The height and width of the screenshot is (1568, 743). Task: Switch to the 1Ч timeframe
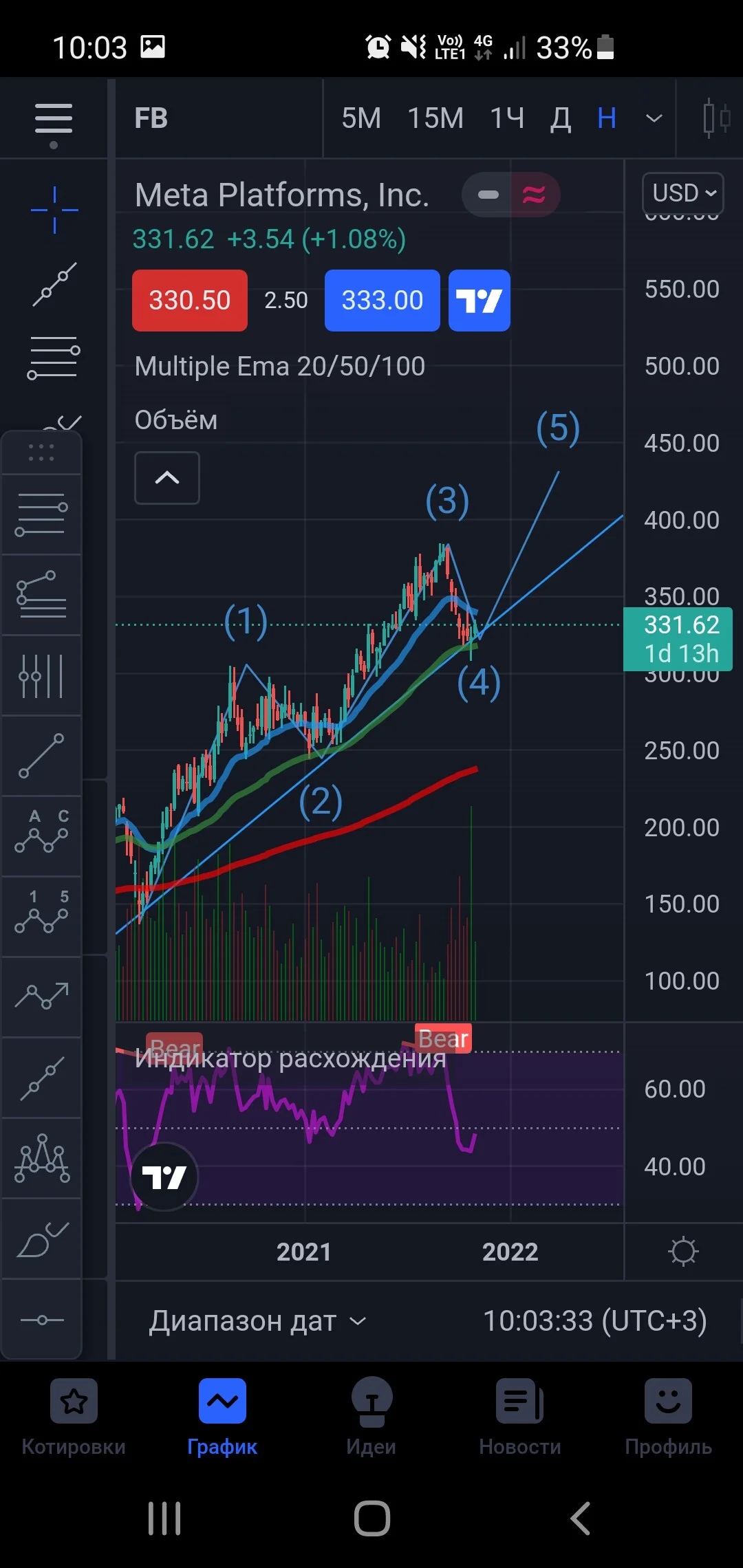tap(507, 118)
